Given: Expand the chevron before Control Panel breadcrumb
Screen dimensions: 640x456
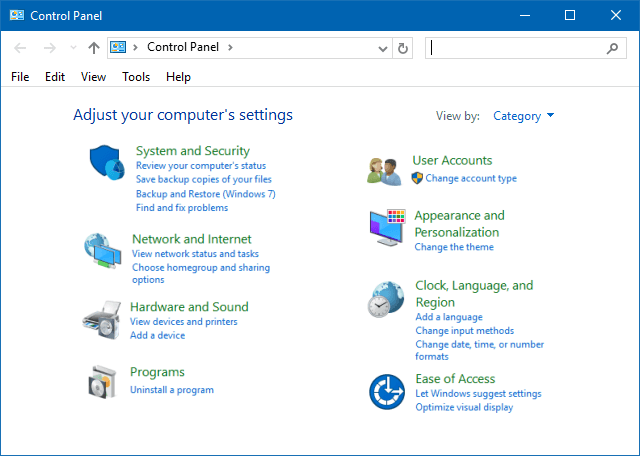Looking at the screenshot, I should [x=136, y=47].
